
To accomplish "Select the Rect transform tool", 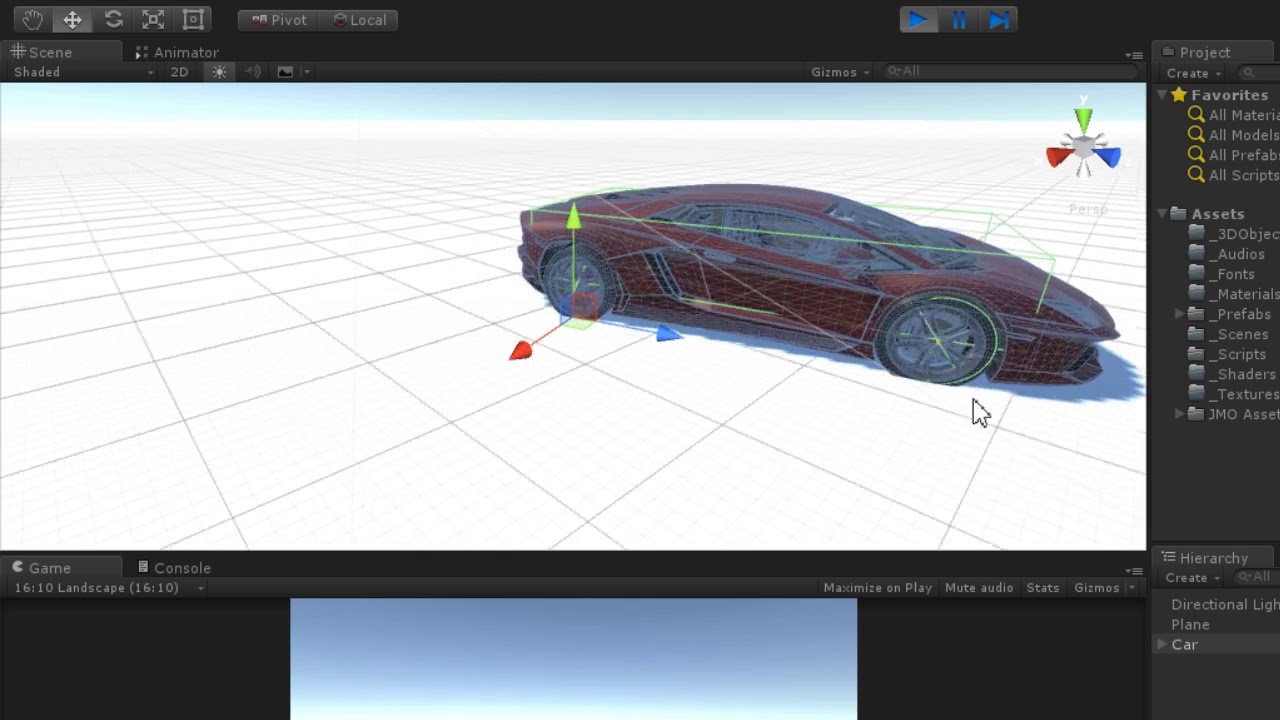I will point(193,20).
